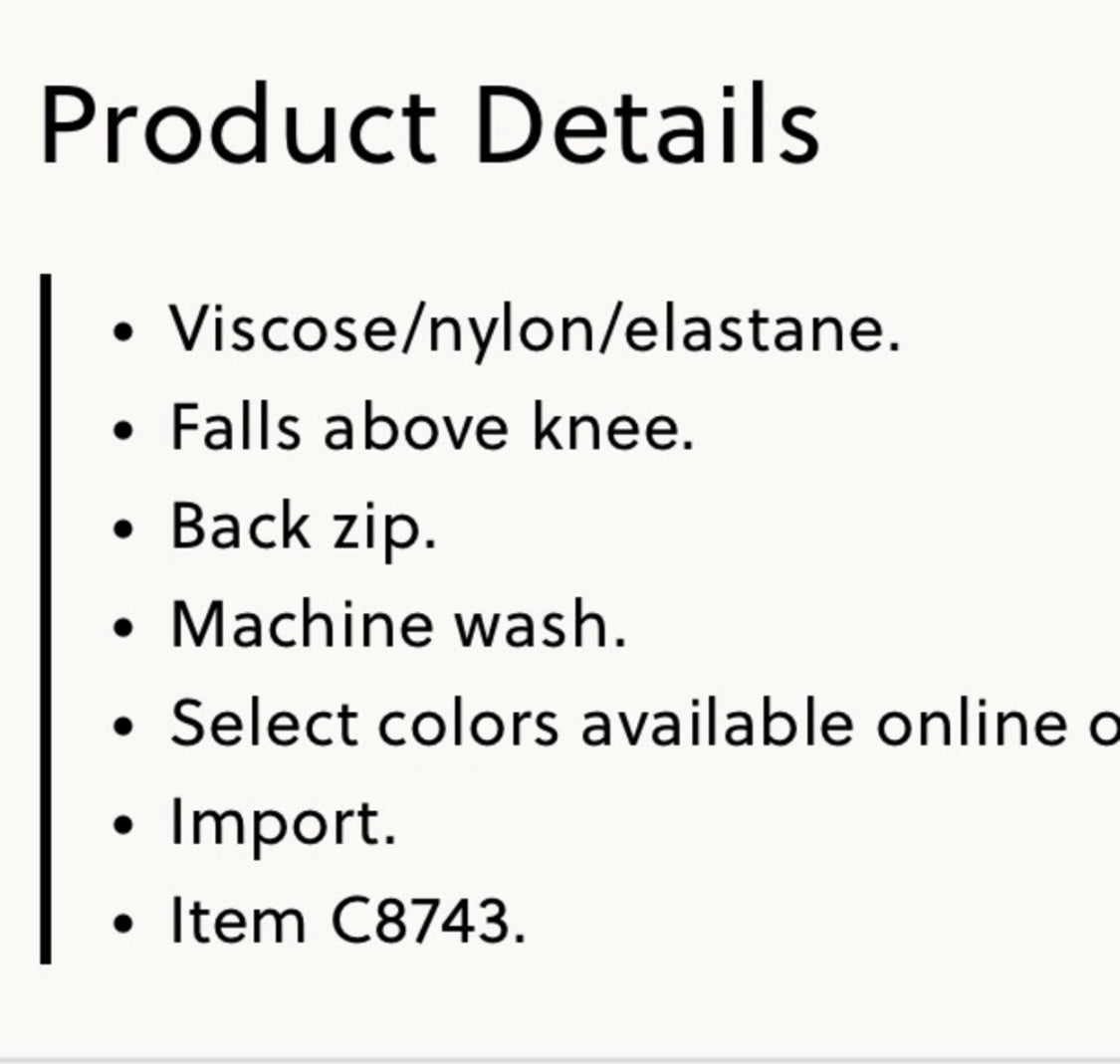Click the black vertical bar beside list
1120x1064 pixels.
click(x=46, y=618)
